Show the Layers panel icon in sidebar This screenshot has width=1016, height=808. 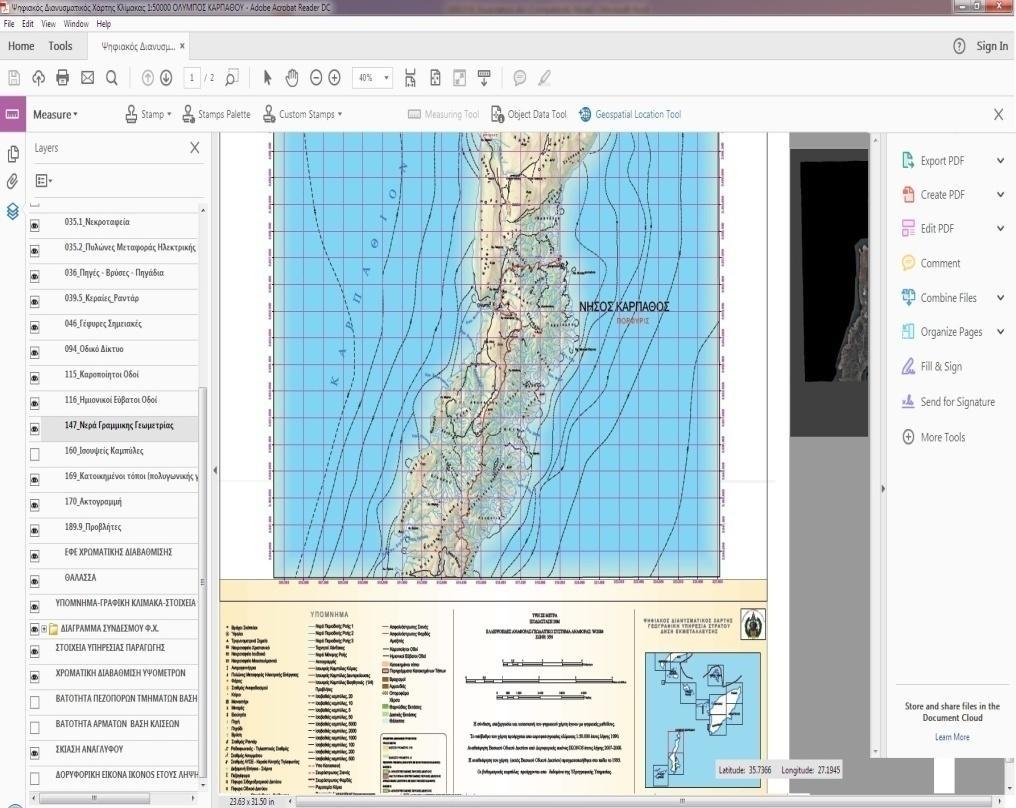tap(12, 211)
